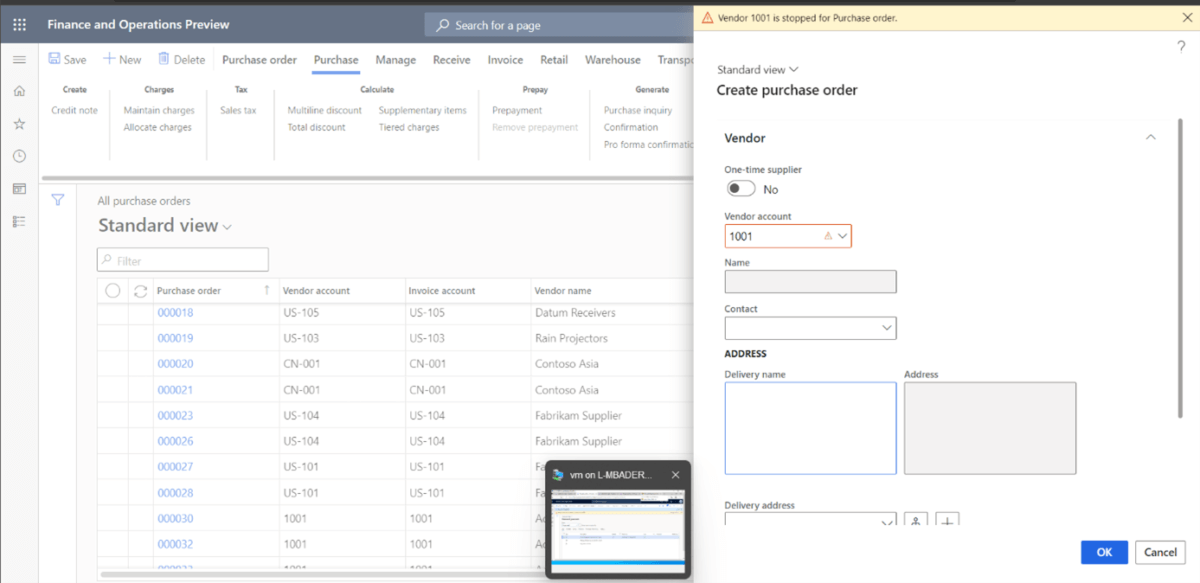Image resolution: width=1200 pixels, height=583 pixels.
Task: Open Workspaces icon in sidebar
Action: tap(19, 189)
